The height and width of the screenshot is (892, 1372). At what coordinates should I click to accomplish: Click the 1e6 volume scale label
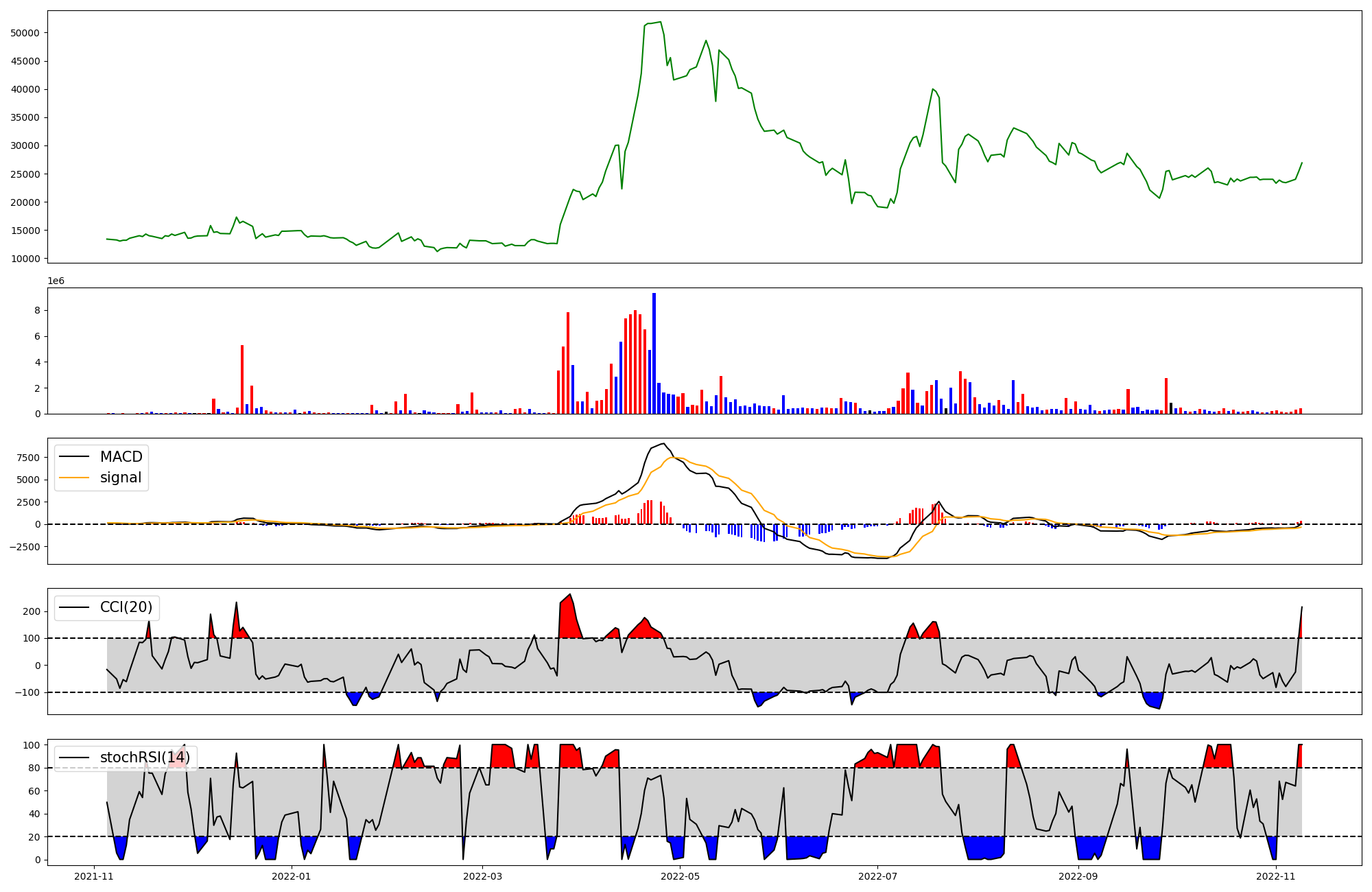coord(56,281)
